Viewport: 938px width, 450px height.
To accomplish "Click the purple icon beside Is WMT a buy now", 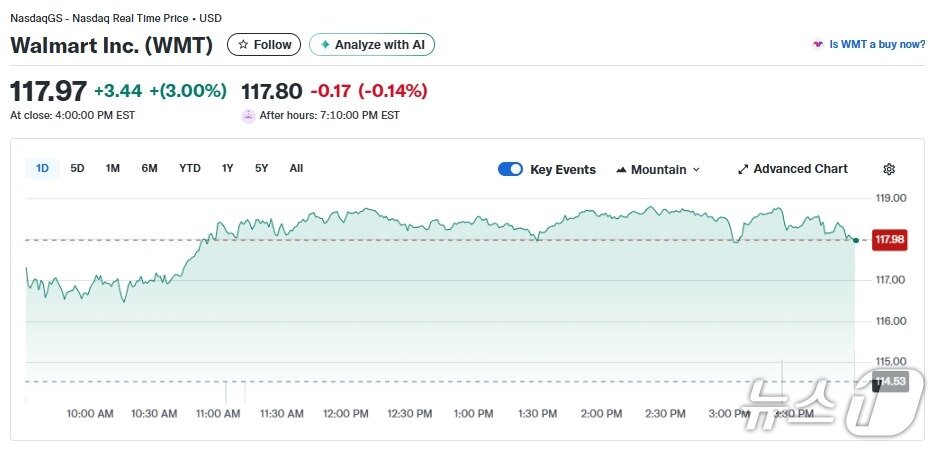I will point(818,45).
